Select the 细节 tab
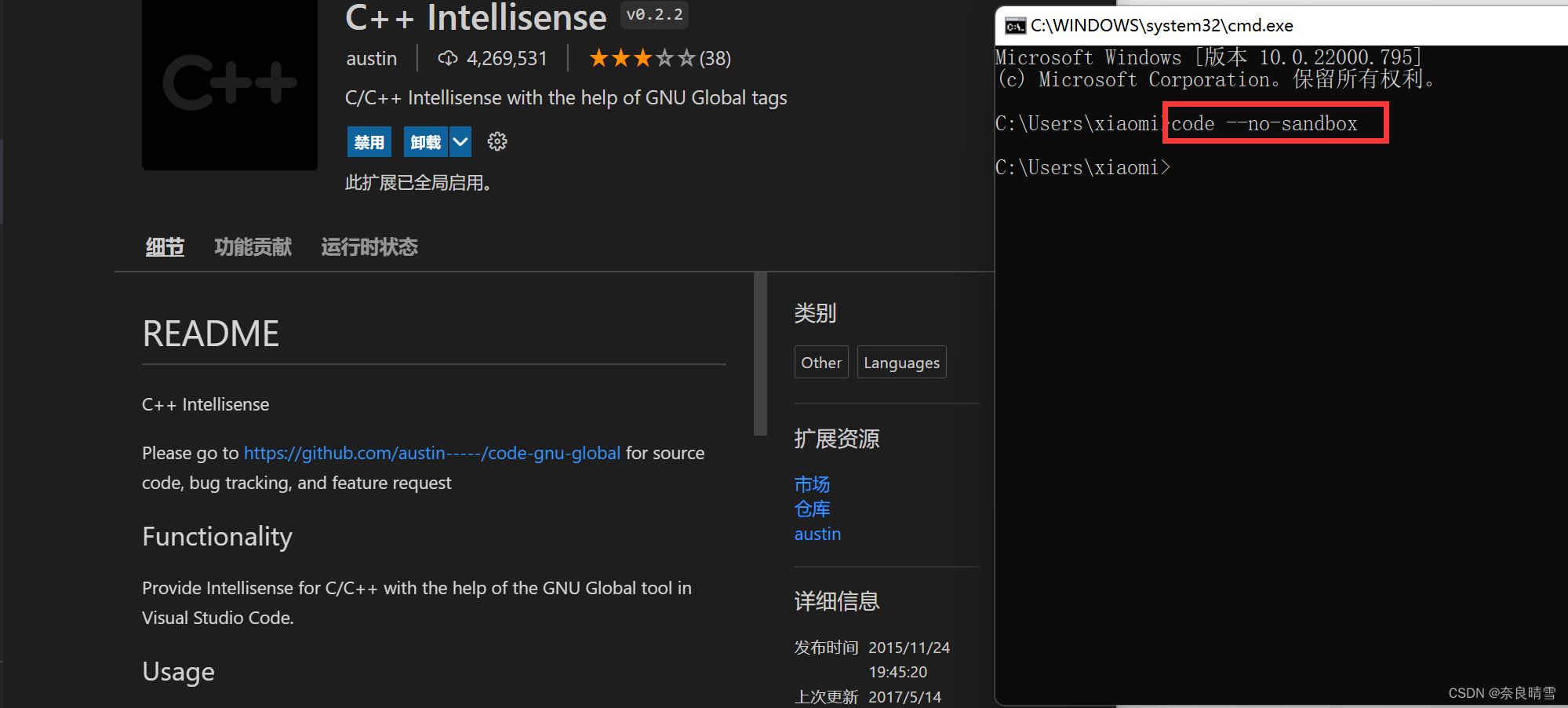 tap(164, 246)
